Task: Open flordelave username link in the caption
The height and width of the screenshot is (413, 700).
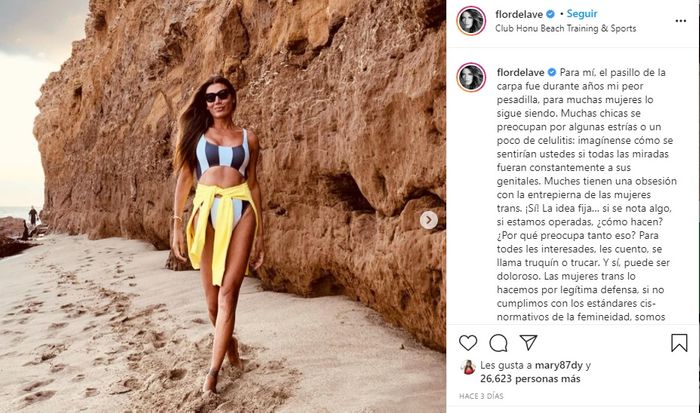Action: pos(521,72)
